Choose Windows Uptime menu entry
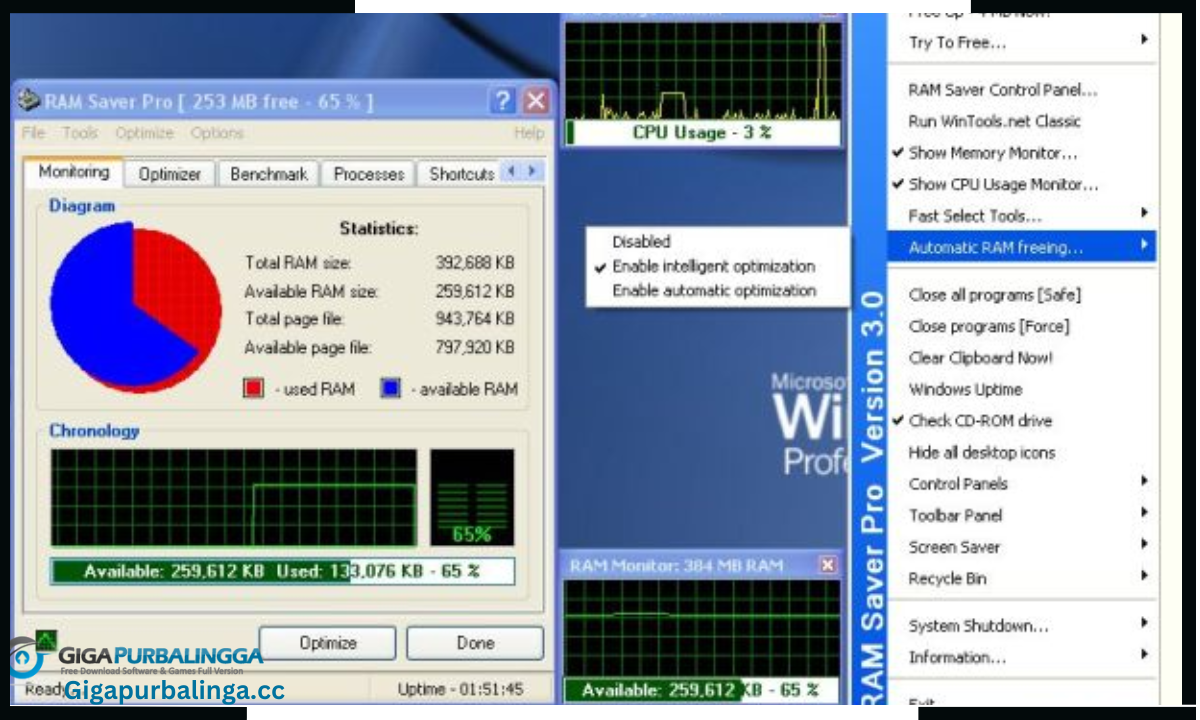 coord(1022,389)
